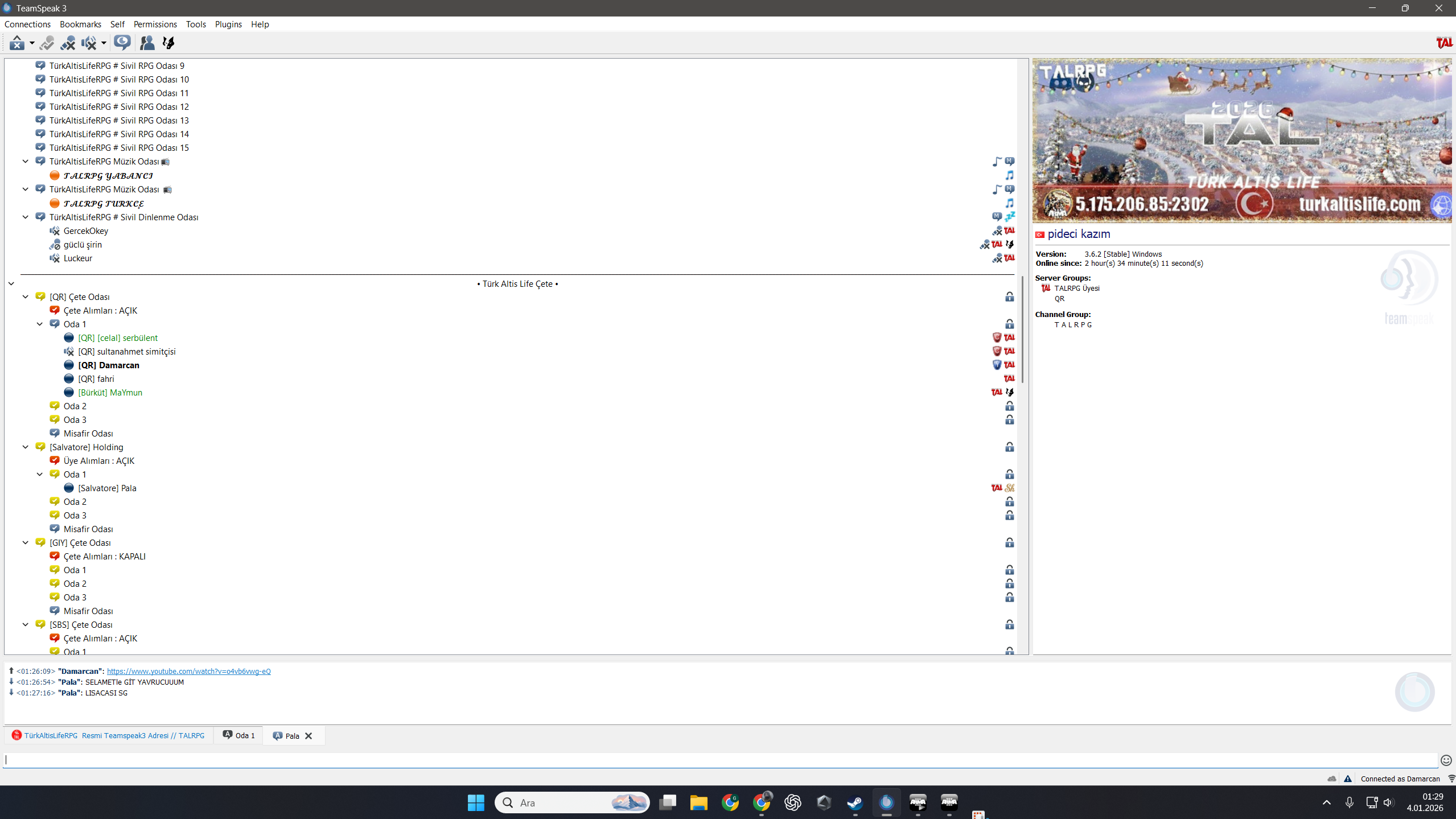Select the user '[QR] [celal] serbülent'
Viewport: 1456px width, 819px height.
118,338
